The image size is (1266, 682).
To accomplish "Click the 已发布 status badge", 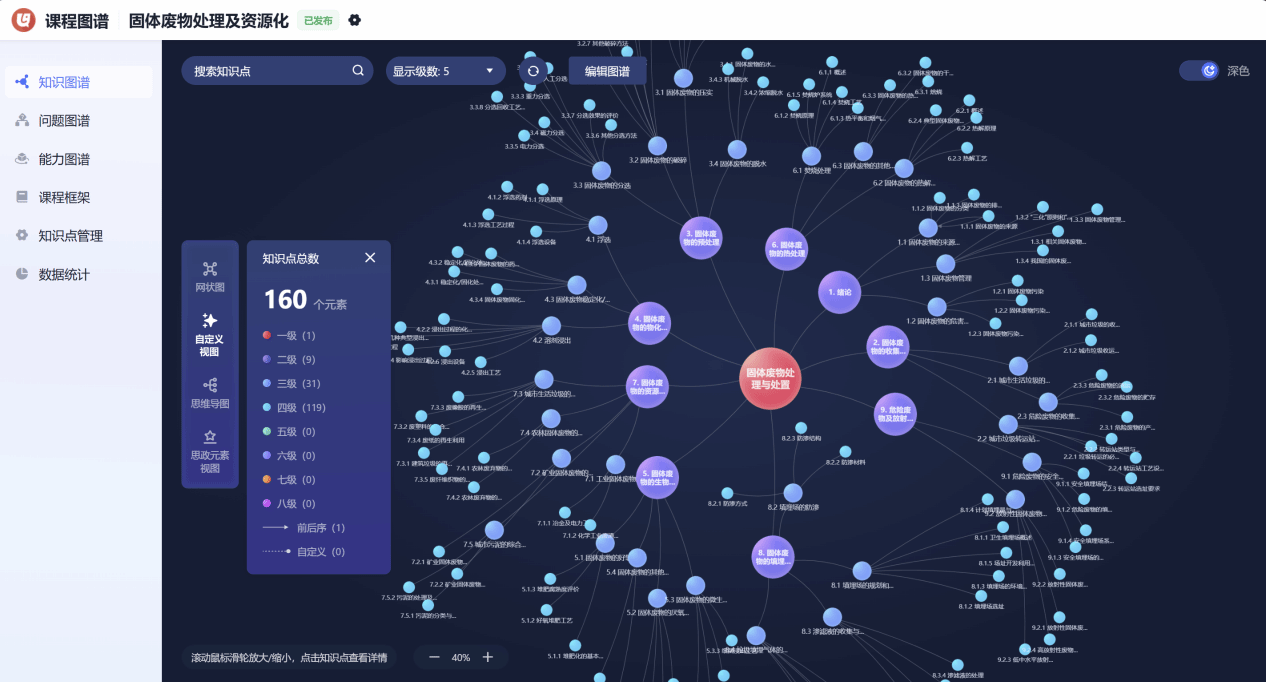I will (317, 20).
